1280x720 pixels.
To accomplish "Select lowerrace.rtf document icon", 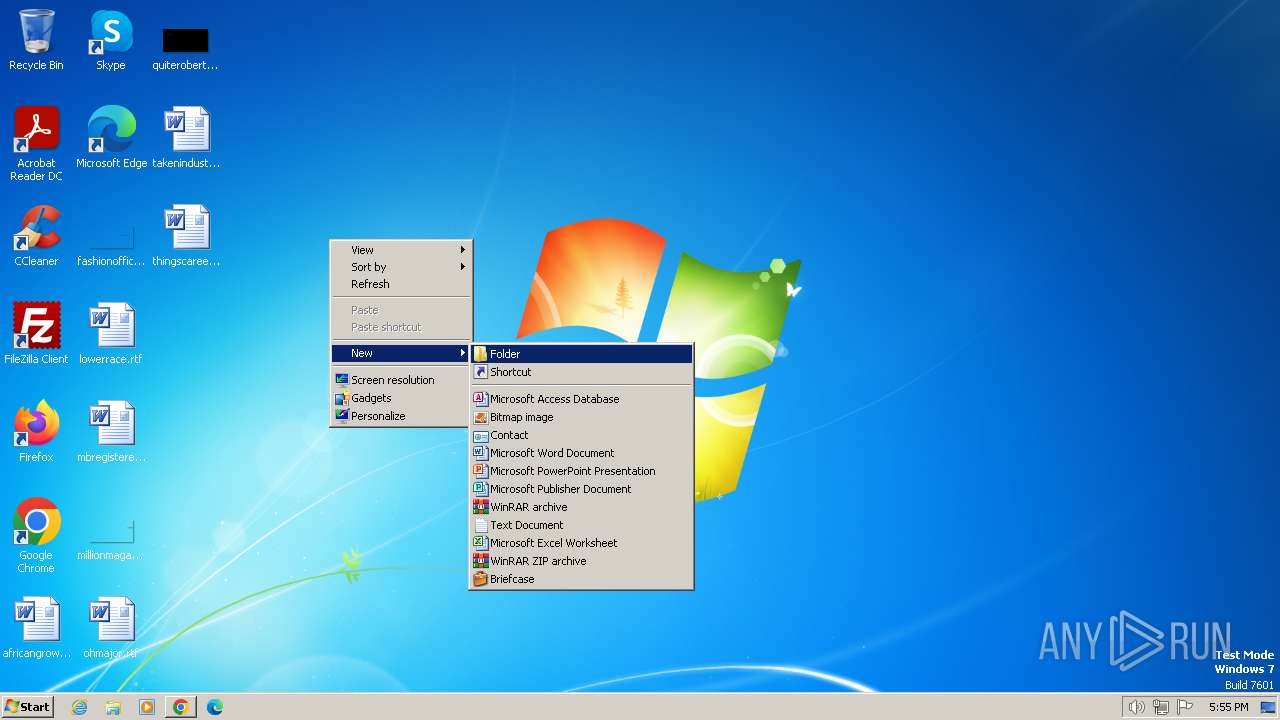I will pyautogui.click(x=111, y=334).
